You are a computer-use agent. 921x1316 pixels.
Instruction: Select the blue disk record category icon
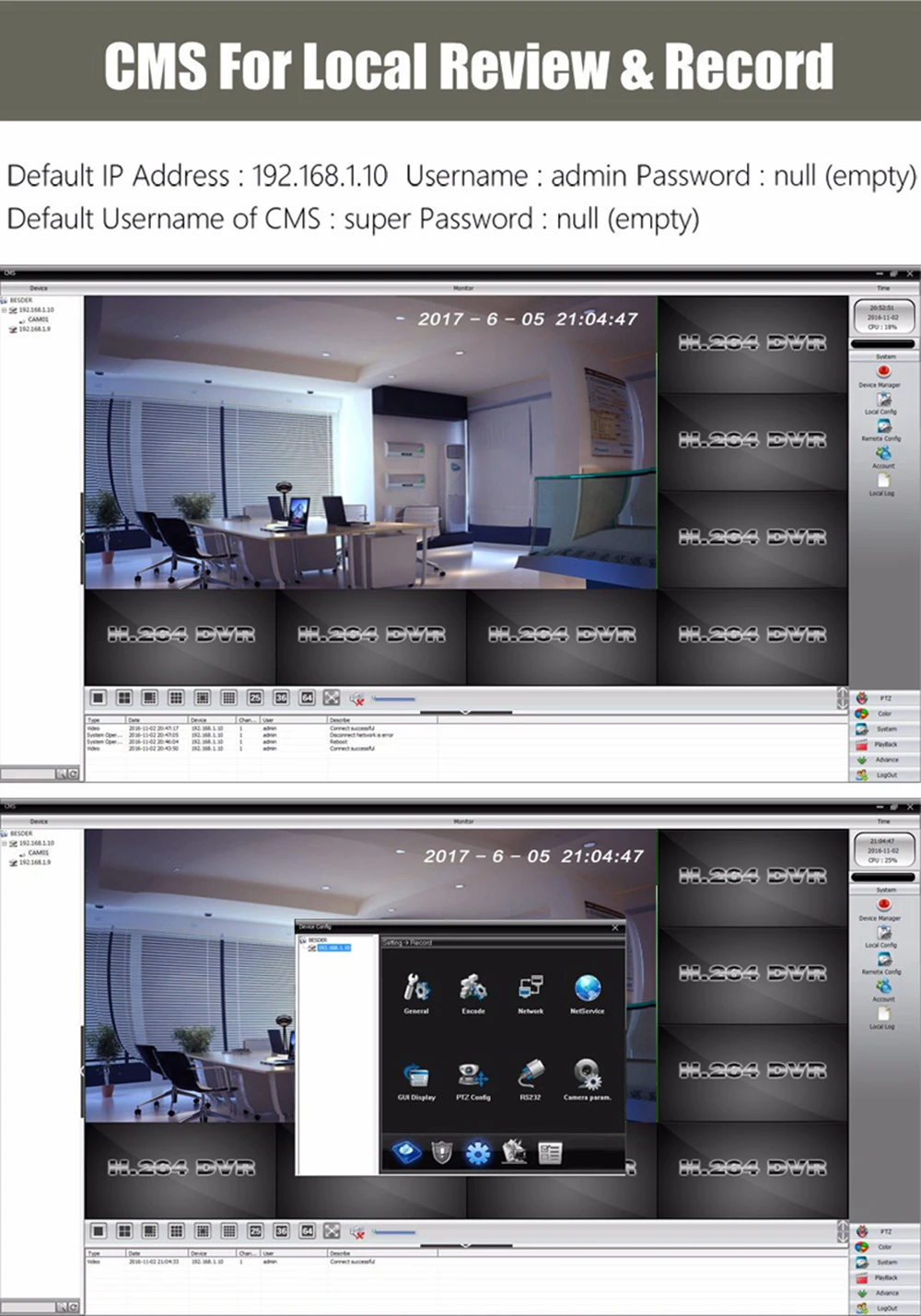click(406, 1152)
